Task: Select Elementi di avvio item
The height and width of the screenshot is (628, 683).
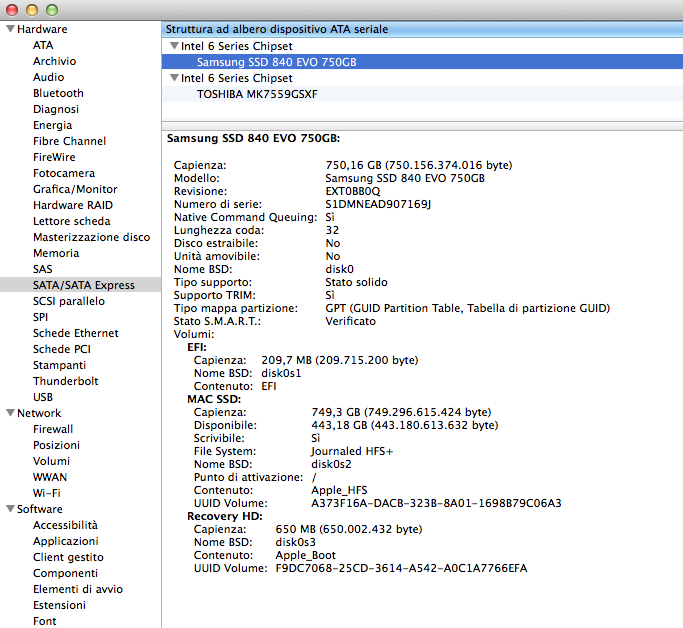Action: (78, 589)
